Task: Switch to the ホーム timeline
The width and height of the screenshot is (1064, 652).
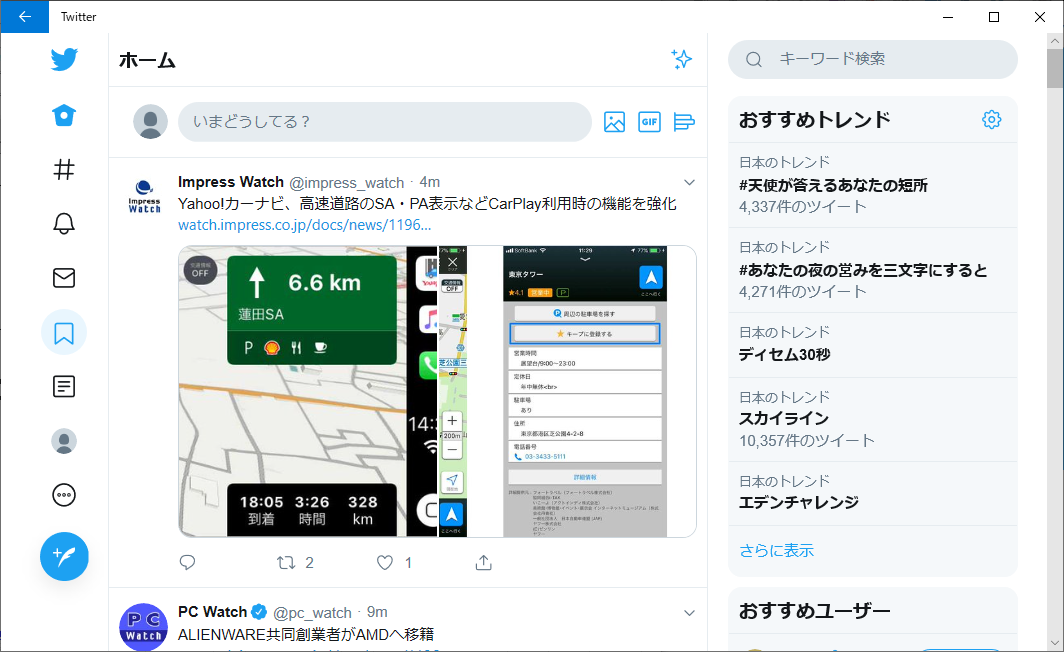Action: (x=63, y=115)
